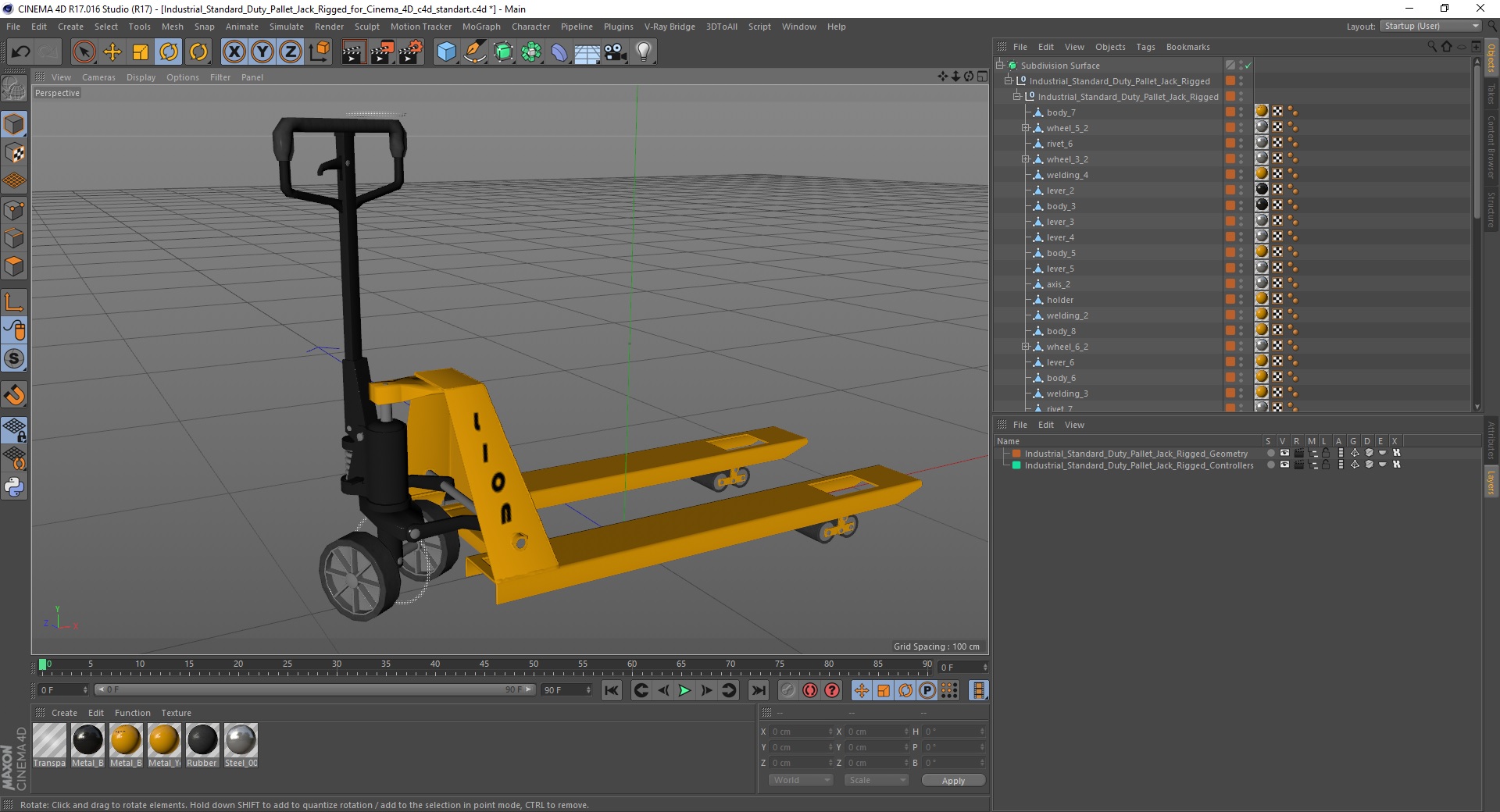Open the MoGraph menu
This screenshot has width=1500, height=812.
481,27
